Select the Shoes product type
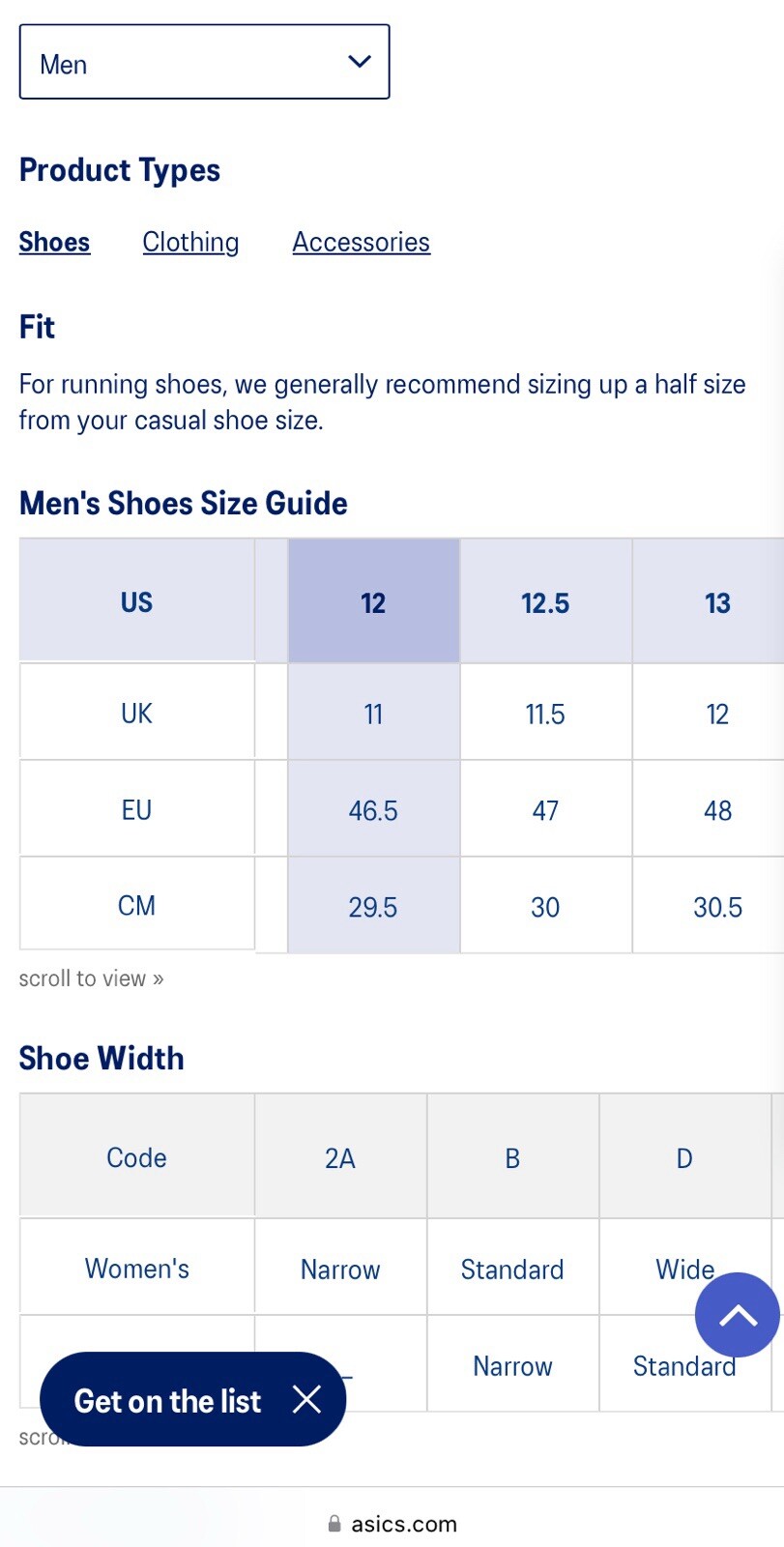 click(54, 242)
